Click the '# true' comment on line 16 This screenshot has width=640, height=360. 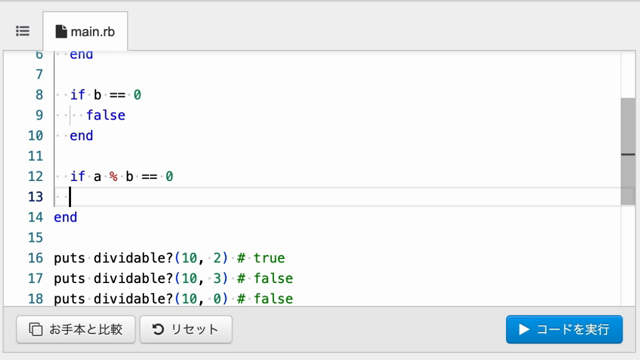click(x=261, y=258)
